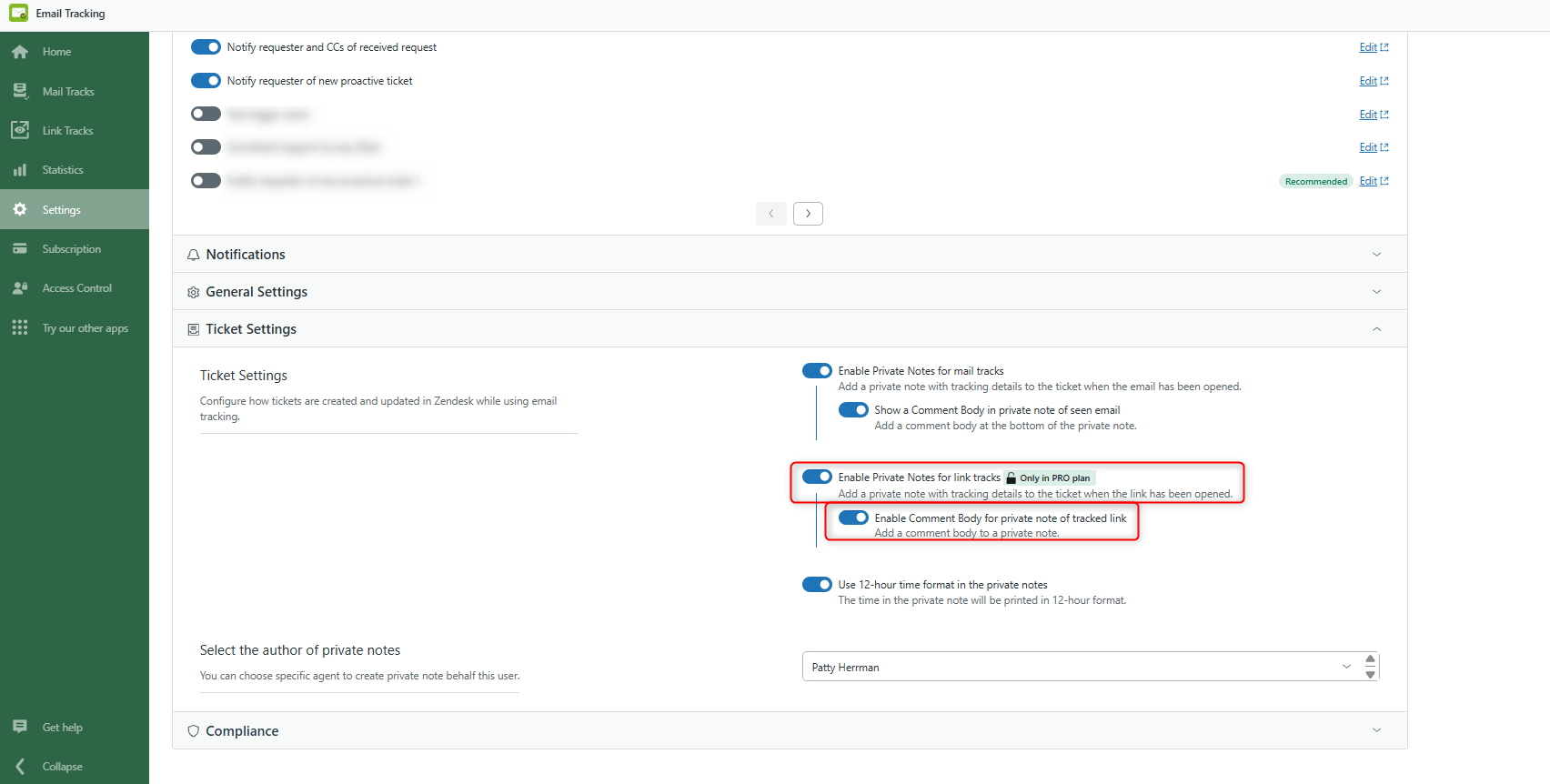This screenshot has height=784, width=1550.
Task: Toggle the disabled switch in Recommended row
Action: (206, 180)
